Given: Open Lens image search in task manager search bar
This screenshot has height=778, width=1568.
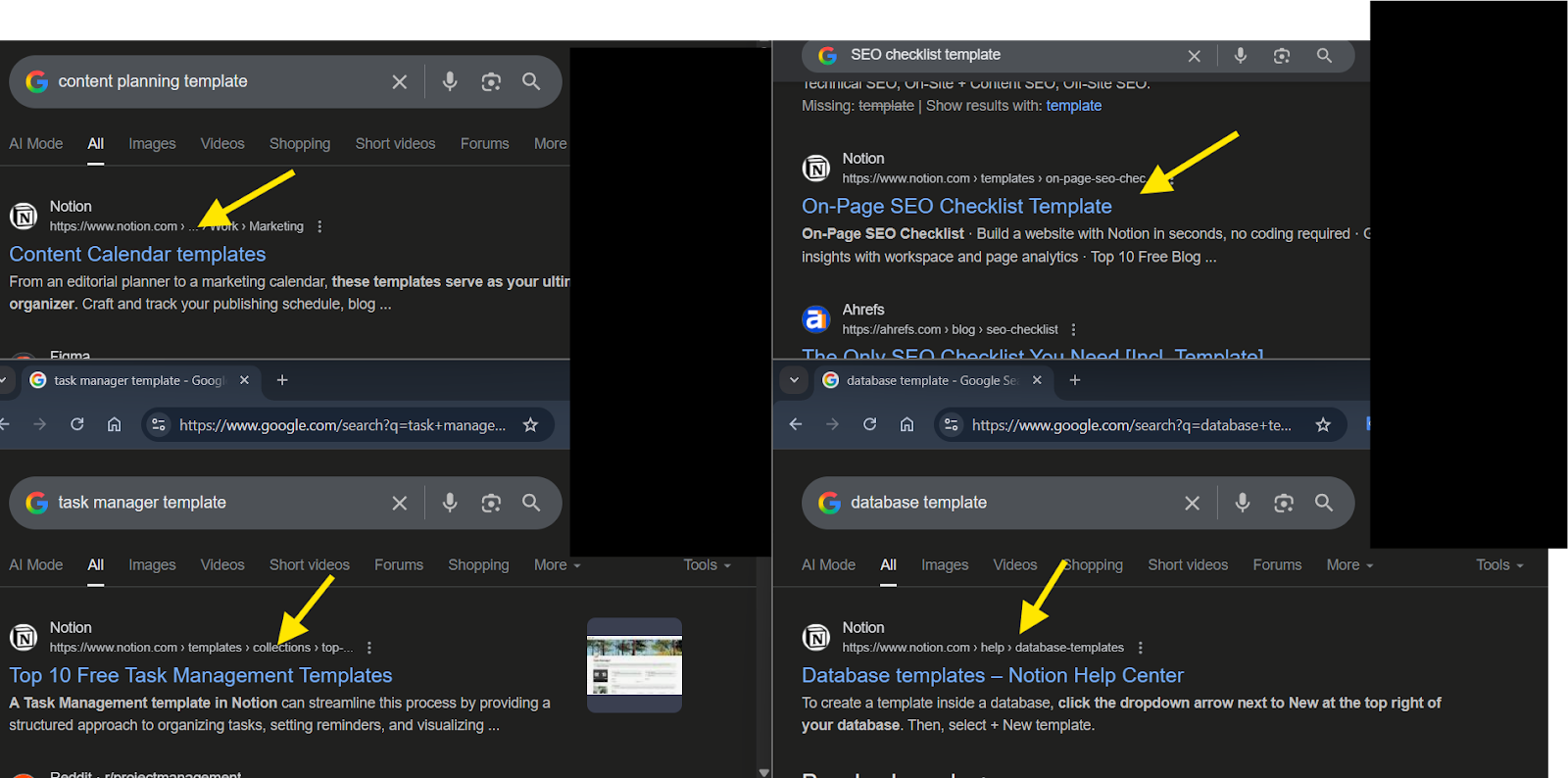Looking at the screenshot, I should coord(491,503).
